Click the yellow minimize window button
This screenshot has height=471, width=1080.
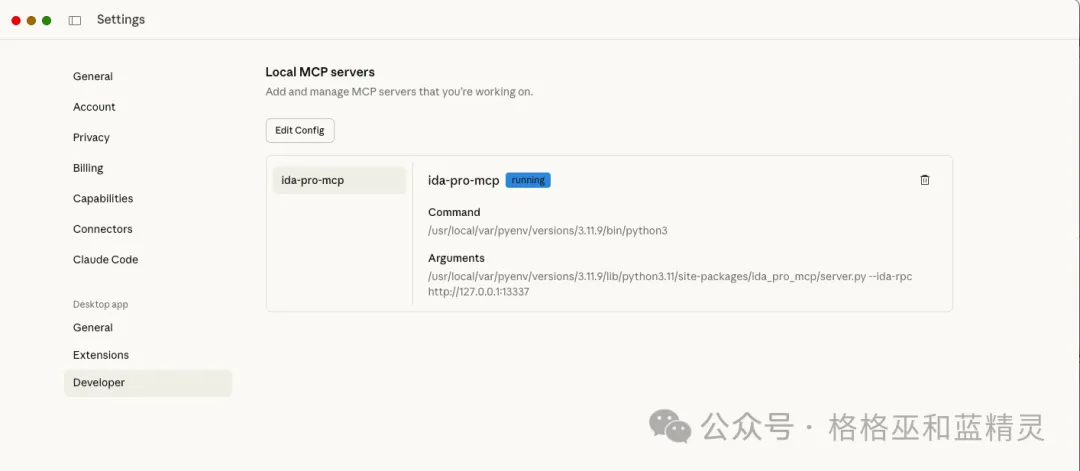coord(31,21)
